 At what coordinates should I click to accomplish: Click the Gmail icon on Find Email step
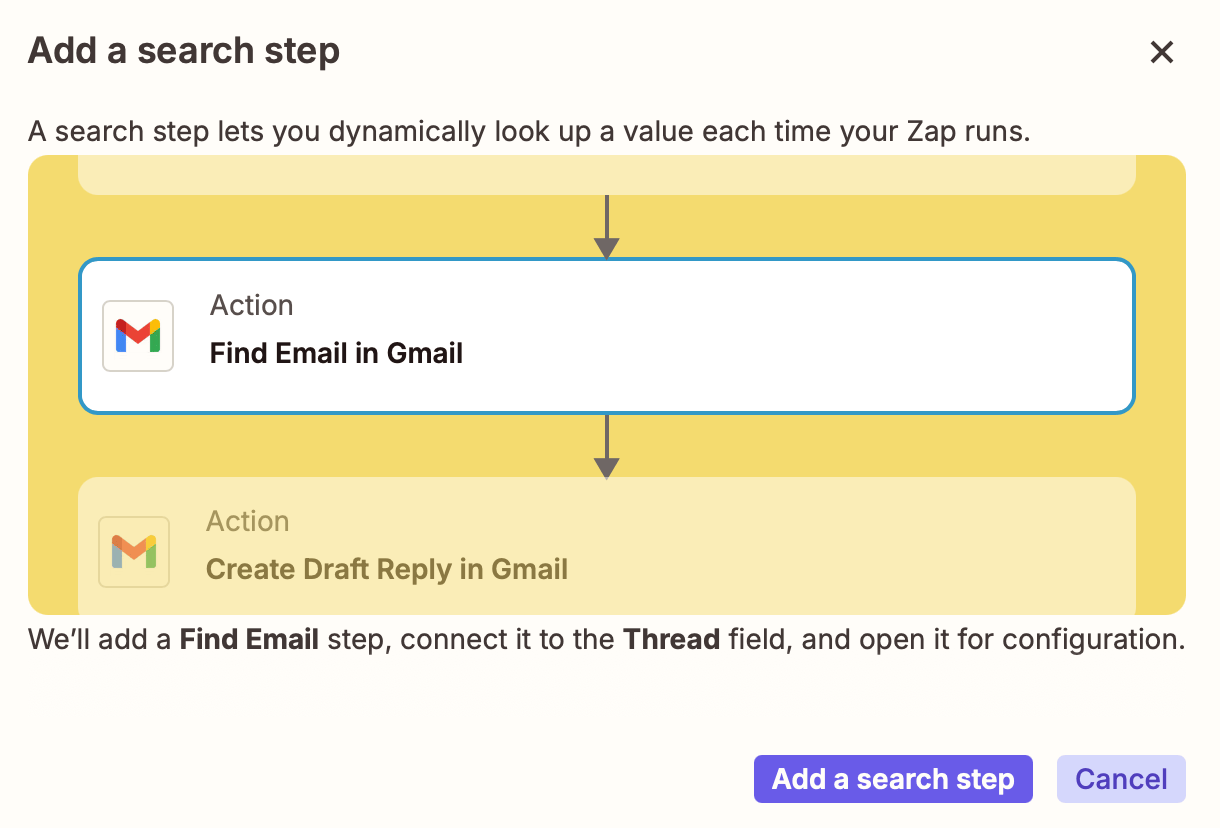click(x=138, y=336)
